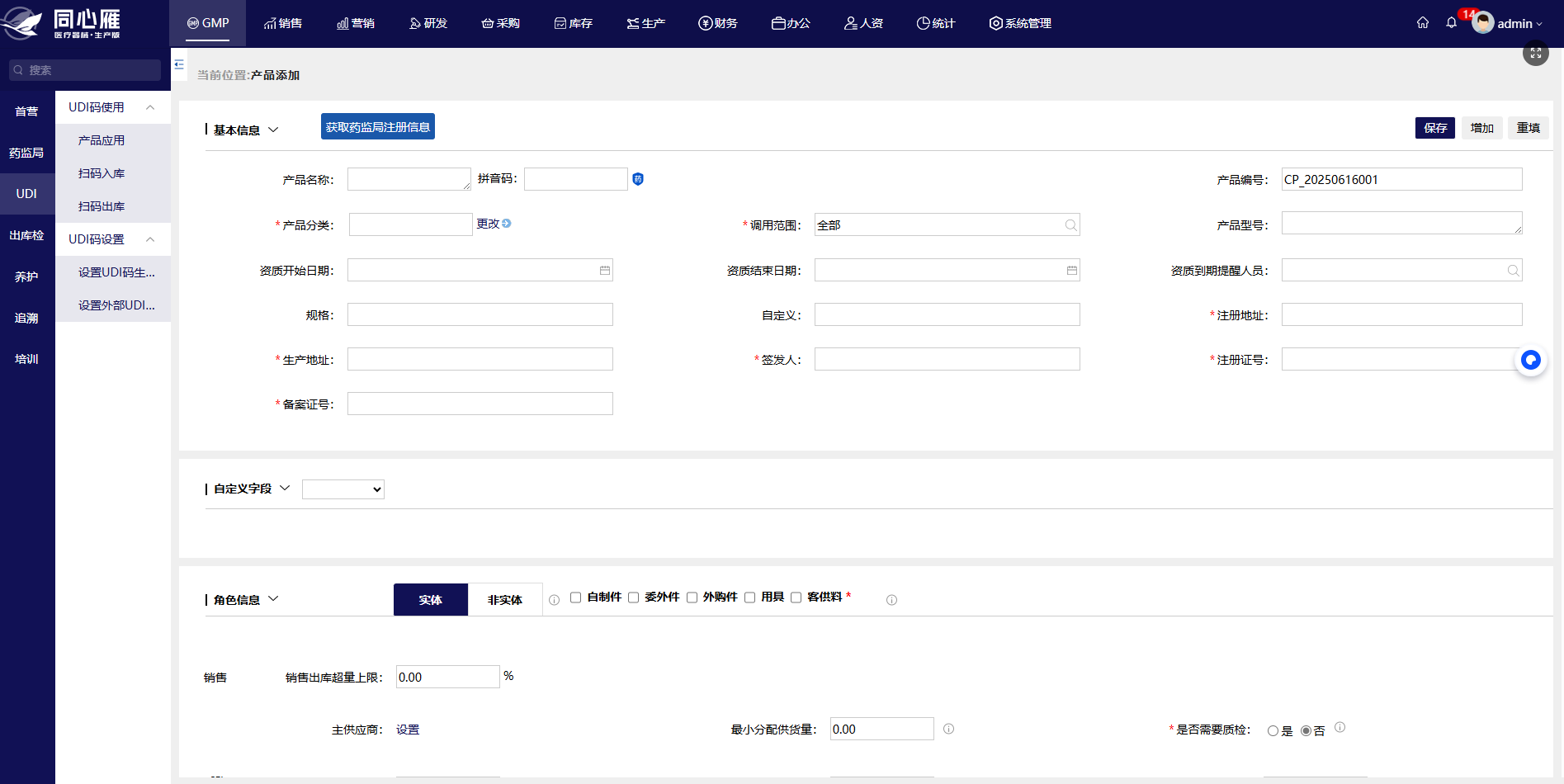The width and height of the screenshot is (1564, 784).
Task: Open the notification bell
Action: pyautogui.click(x=1452, y=23)
